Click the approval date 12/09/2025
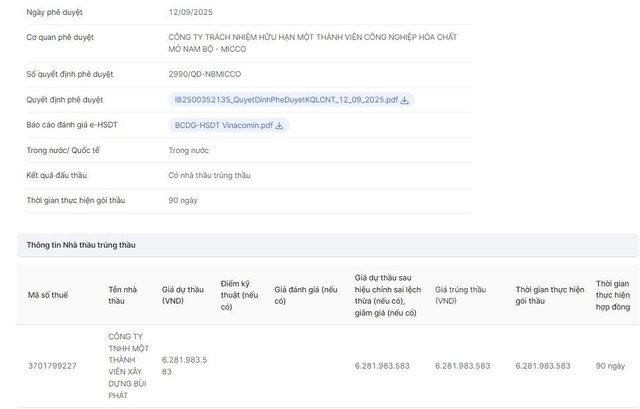The height and width of the screenshot is (409, 640). [x=189, y=12]
